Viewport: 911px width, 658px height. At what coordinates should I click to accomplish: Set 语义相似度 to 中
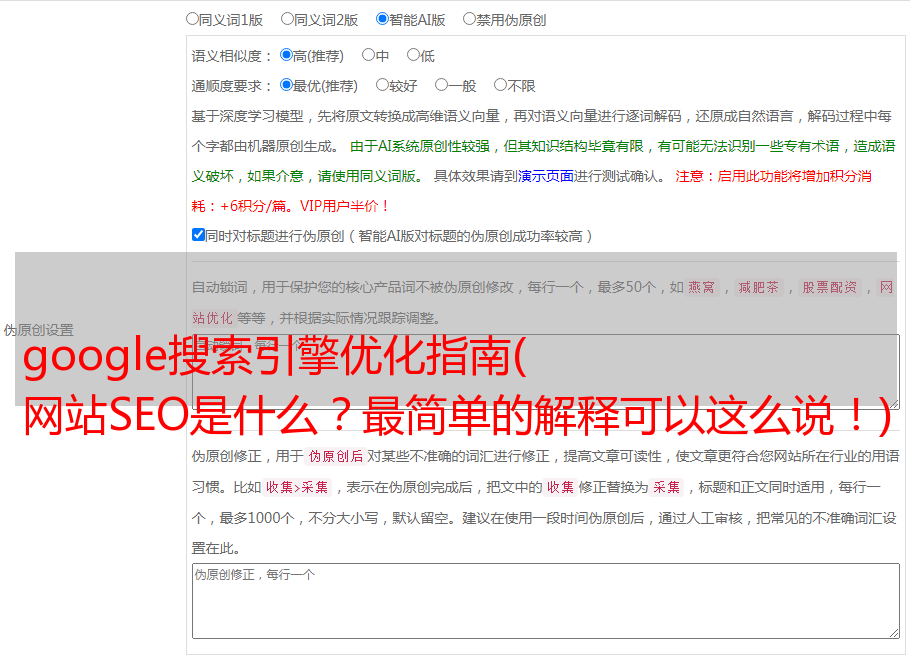pos(368,55)
